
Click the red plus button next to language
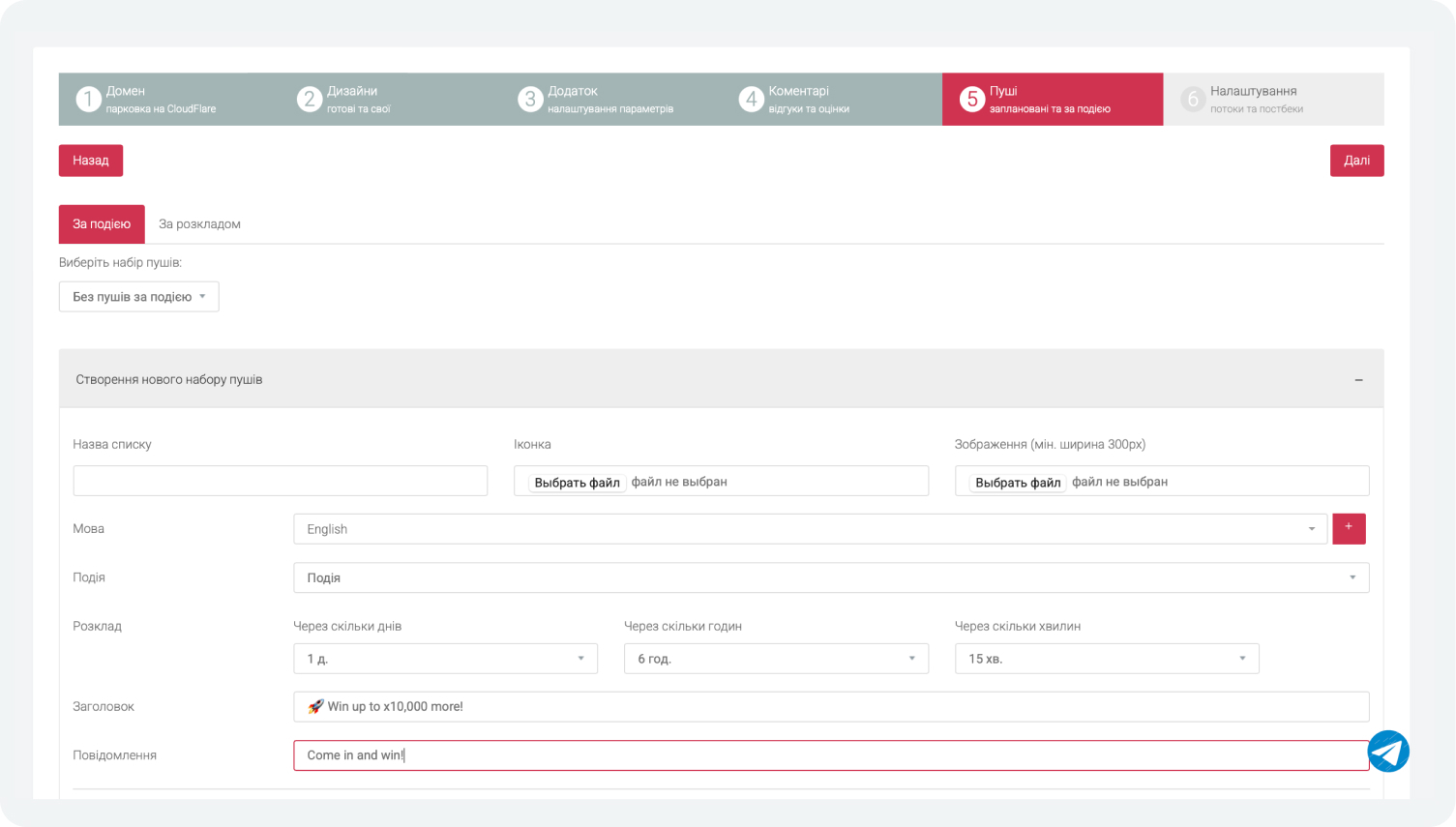click(1349, 528)
